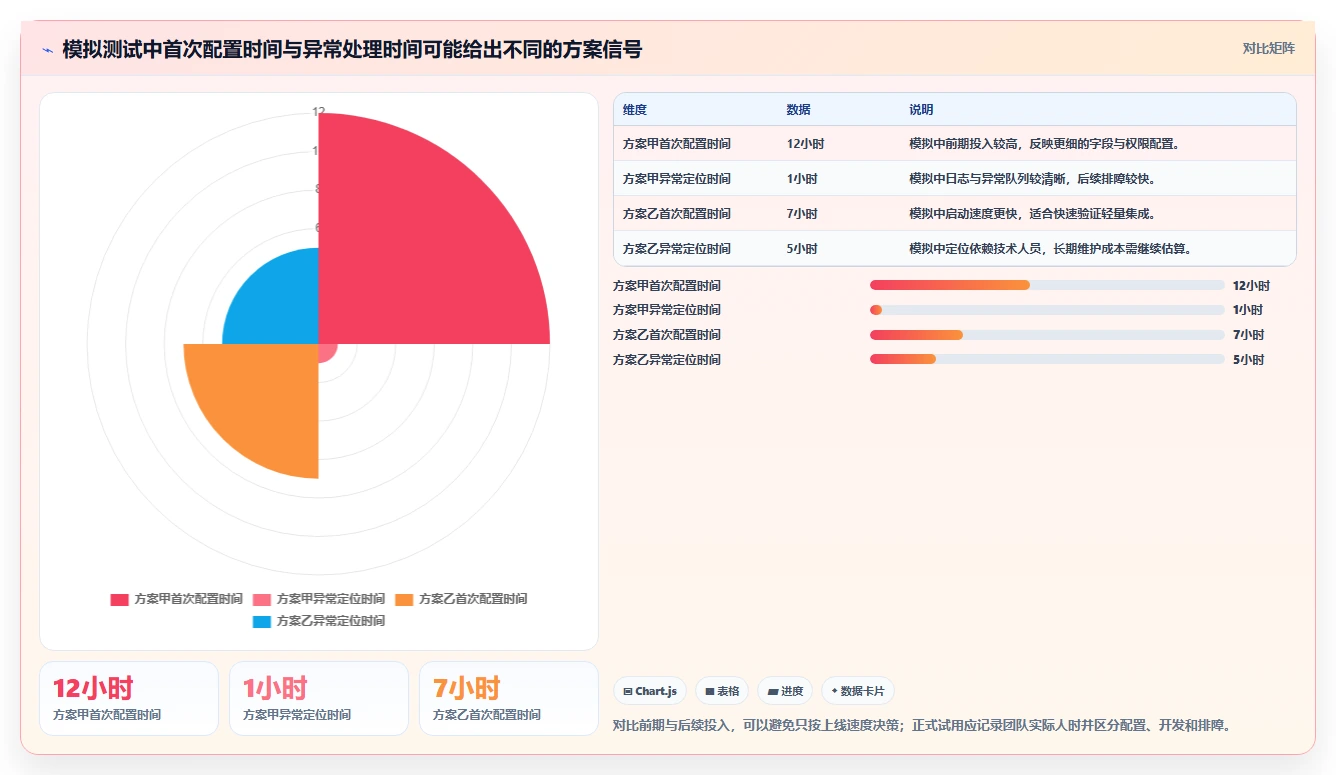Toggle 方案乙异常定位时间 legend swatch
Image resolution: width=1336 pixels, height=775 pixels.
(x=262, y=621)
